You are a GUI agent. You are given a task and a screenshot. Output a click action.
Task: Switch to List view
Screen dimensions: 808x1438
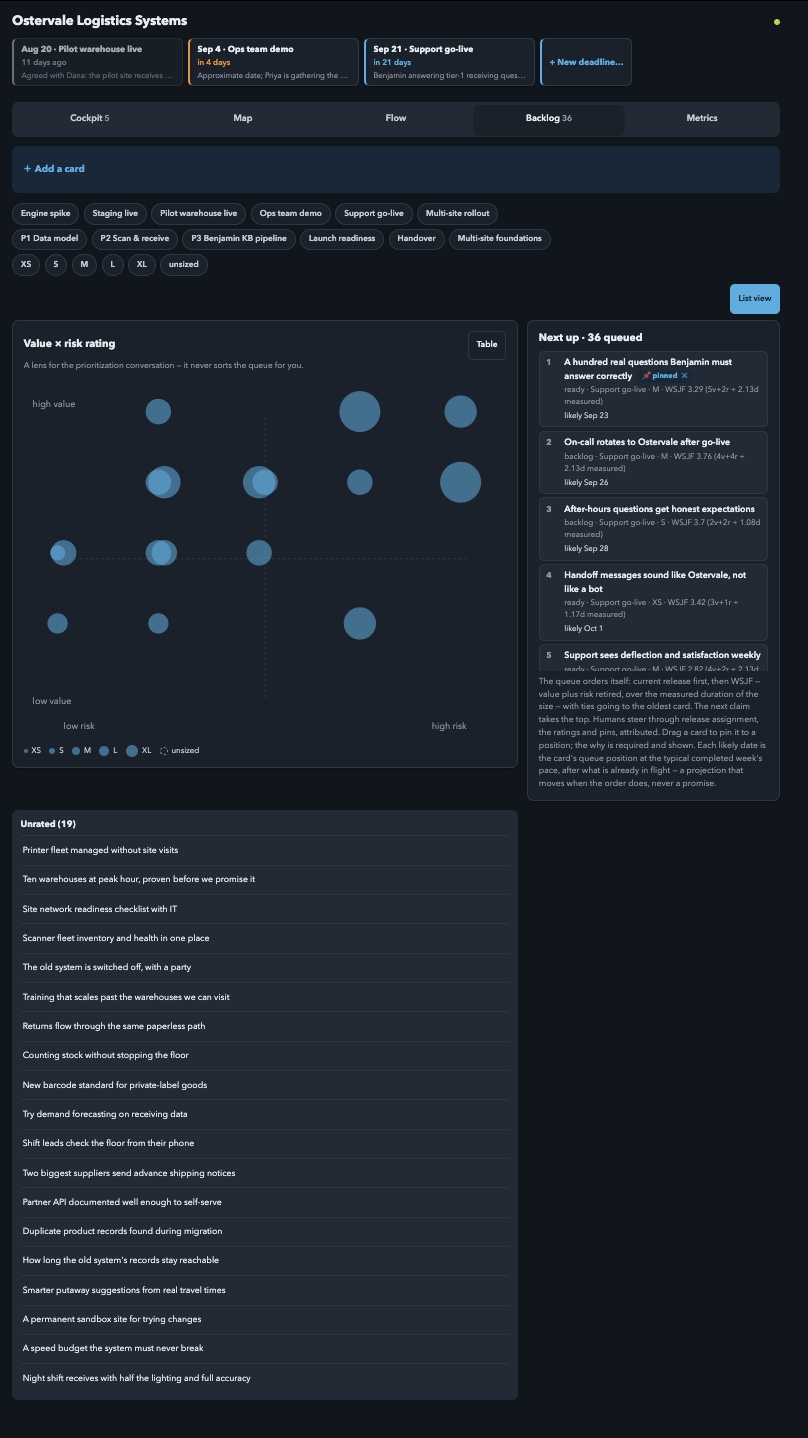(x=754, y=298)
